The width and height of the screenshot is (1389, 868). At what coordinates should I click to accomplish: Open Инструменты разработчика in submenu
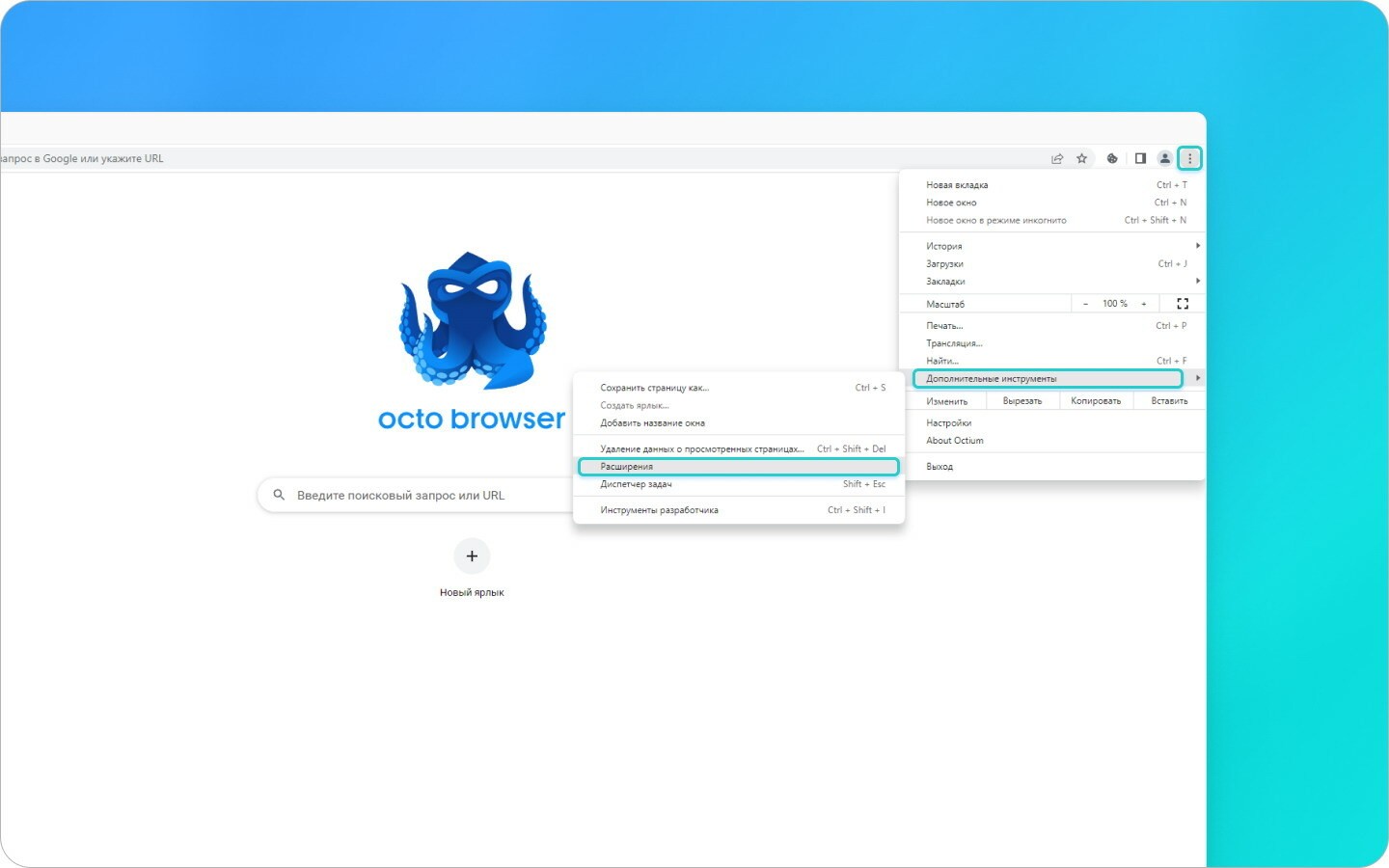(739, 510)
